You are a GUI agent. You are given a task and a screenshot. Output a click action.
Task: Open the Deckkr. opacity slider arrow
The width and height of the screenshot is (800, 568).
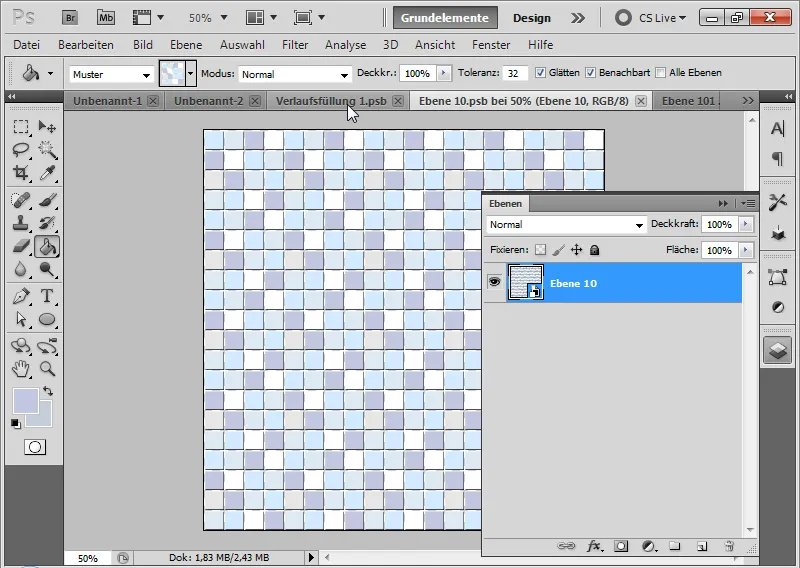pos(443,73)
